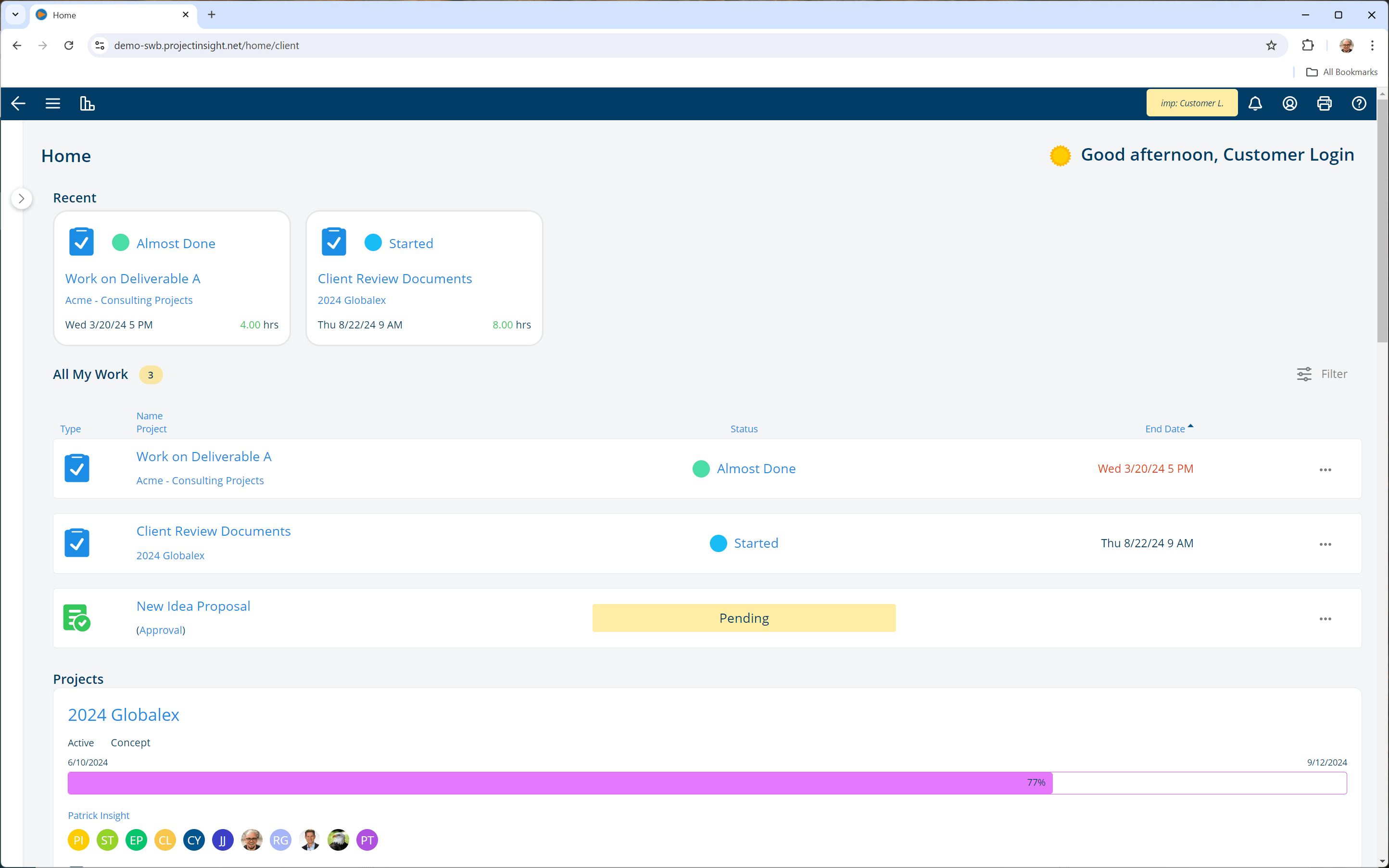Open Client Review Documents recent card link
The height and width of the screenshot is (868, 1389).
point(395,278)
